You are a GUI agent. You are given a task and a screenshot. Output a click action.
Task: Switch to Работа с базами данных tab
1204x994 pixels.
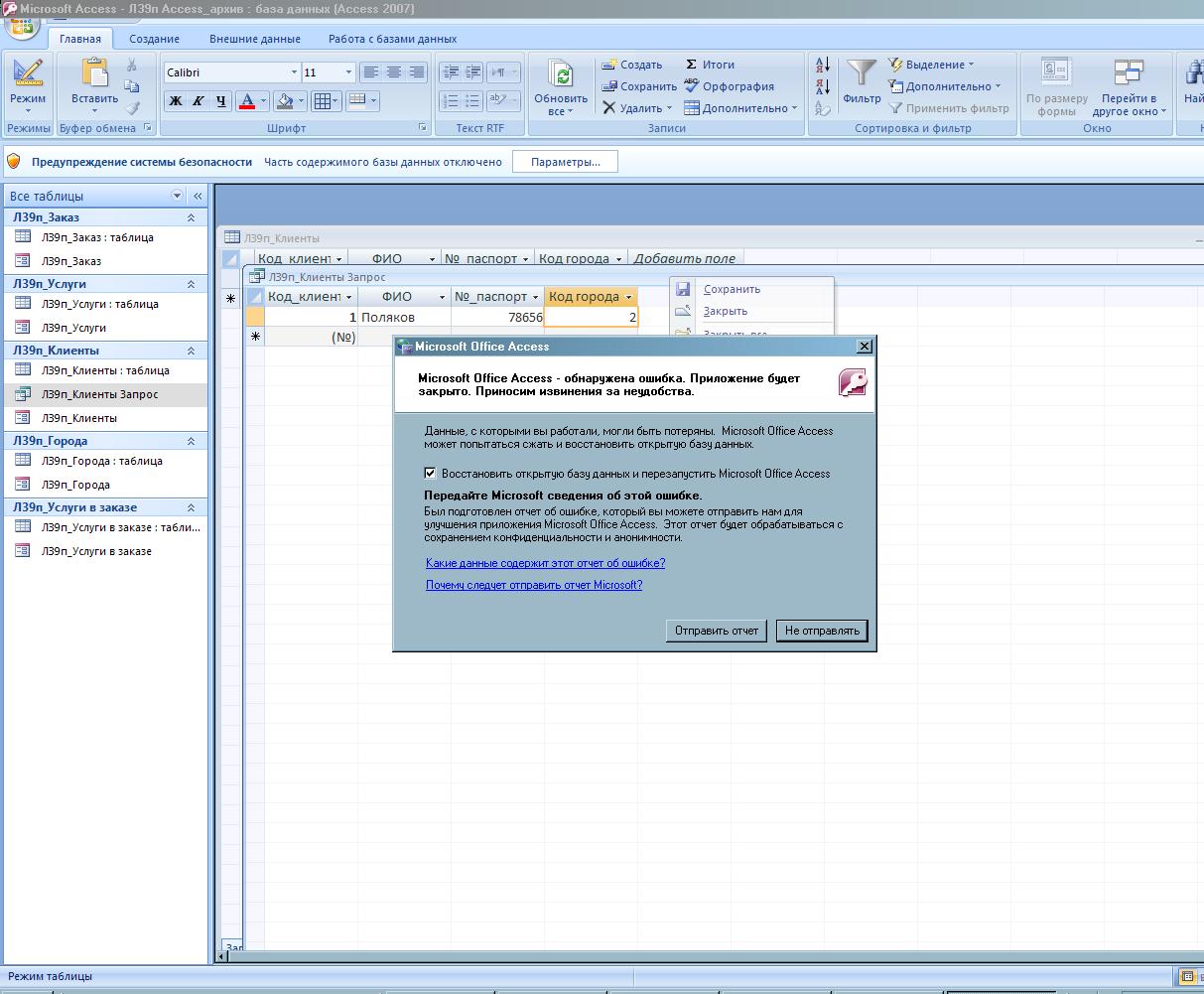click(x=393, y=39)
